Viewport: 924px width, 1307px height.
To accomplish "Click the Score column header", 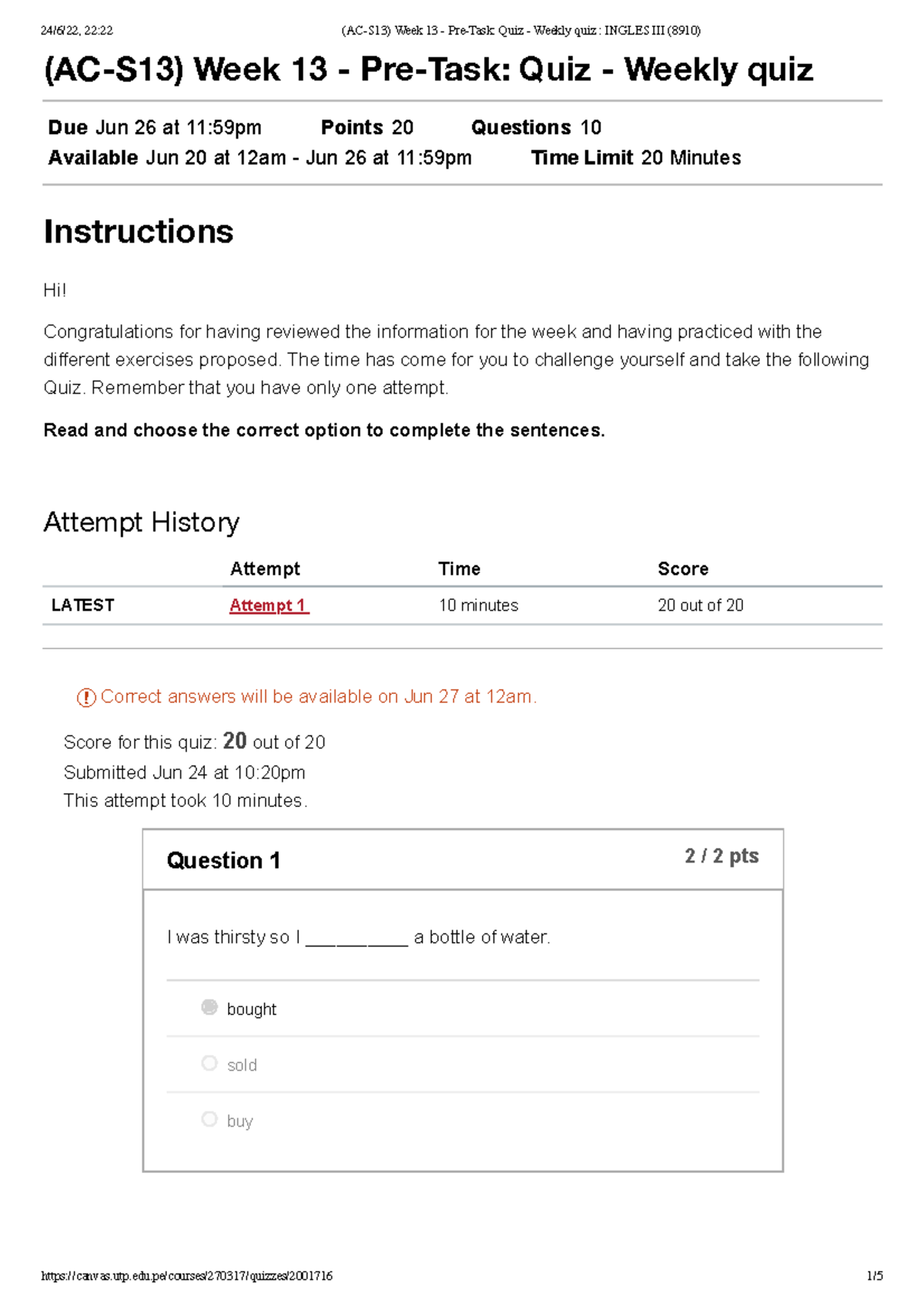I will tap(683, 568).
